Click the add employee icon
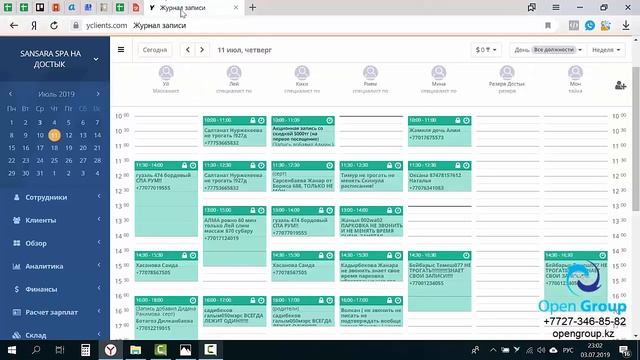This screenshot has width=640, height=360. 620,85
